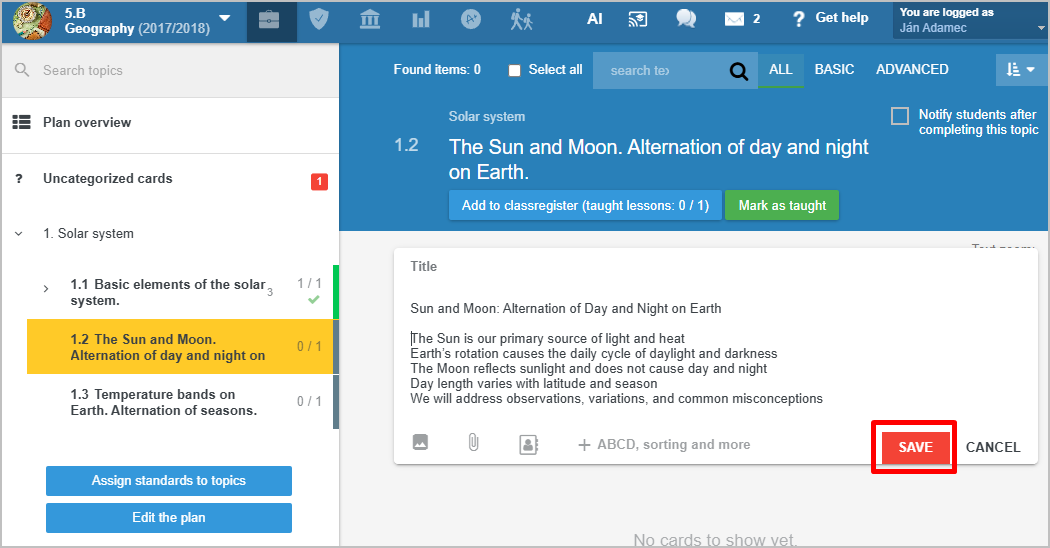Collapse the 1. Solar system section

click(18, 234)
